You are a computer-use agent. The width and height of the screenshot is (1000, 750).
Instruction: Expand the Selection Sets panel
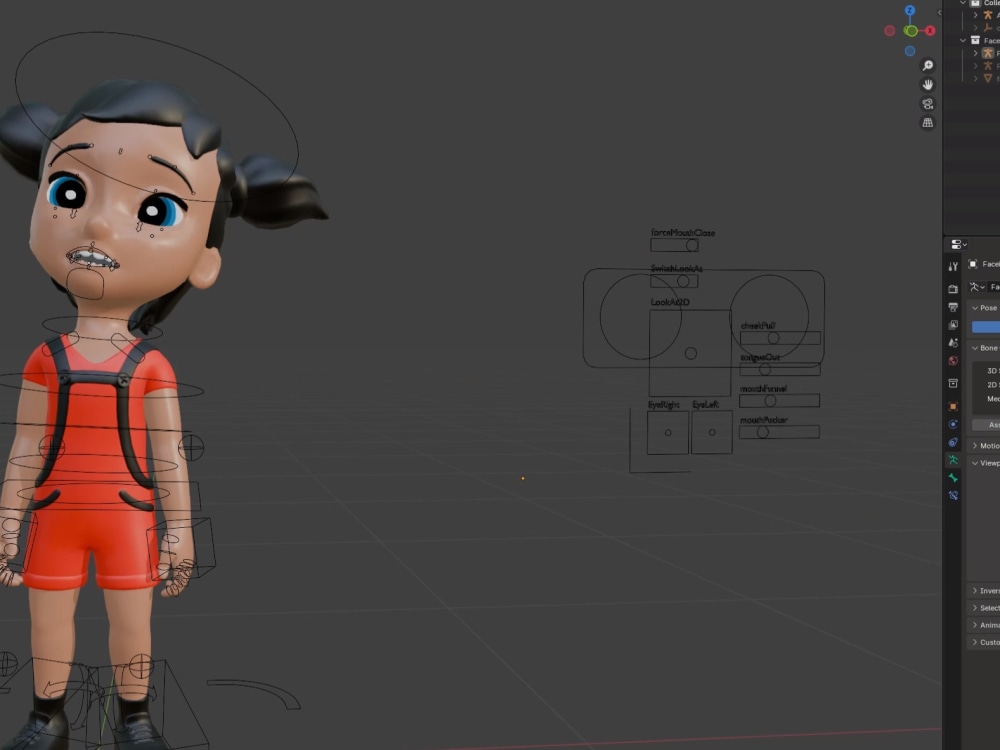pos(975,608)
